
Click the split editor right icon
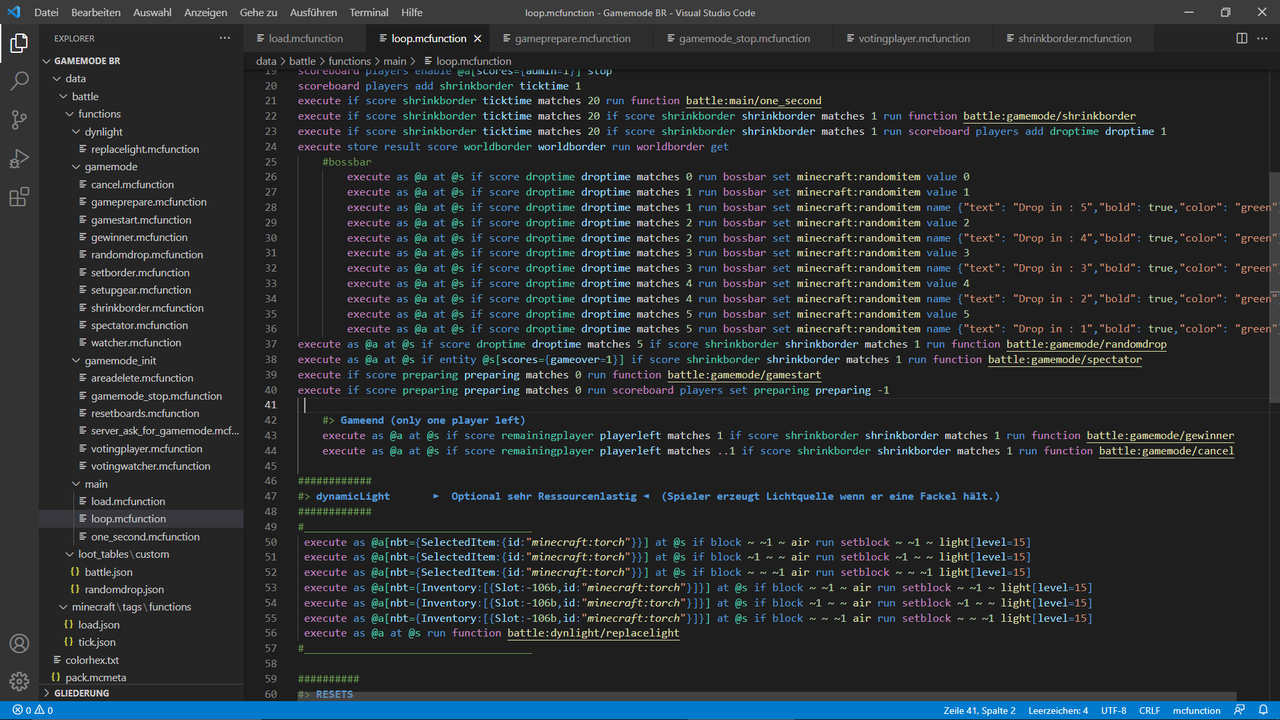1241,38
